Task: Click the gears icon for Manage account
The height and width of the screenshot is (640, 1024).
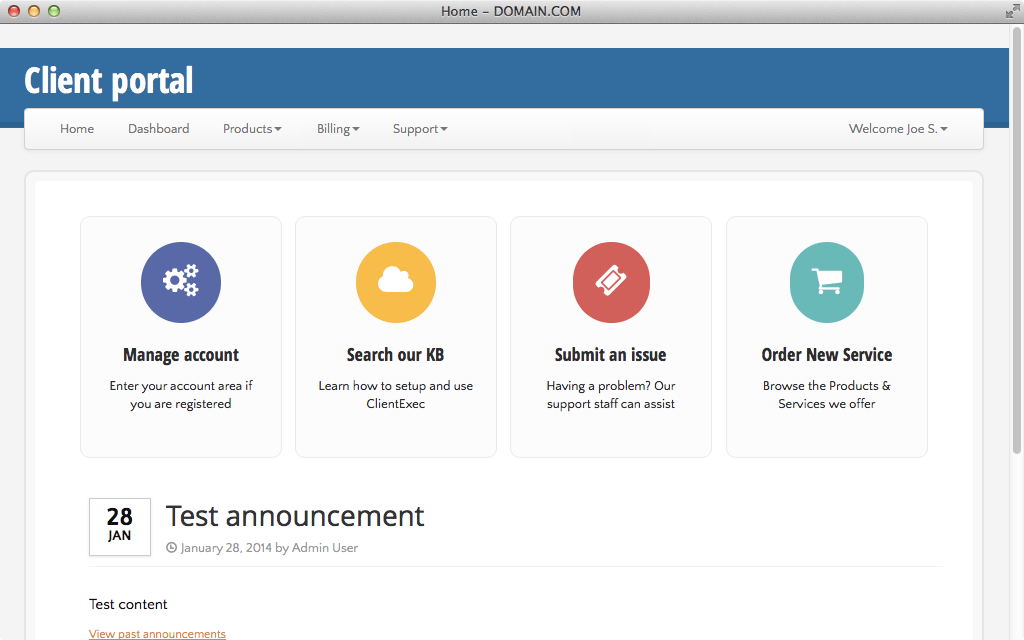Action: (x=181, y=282)
